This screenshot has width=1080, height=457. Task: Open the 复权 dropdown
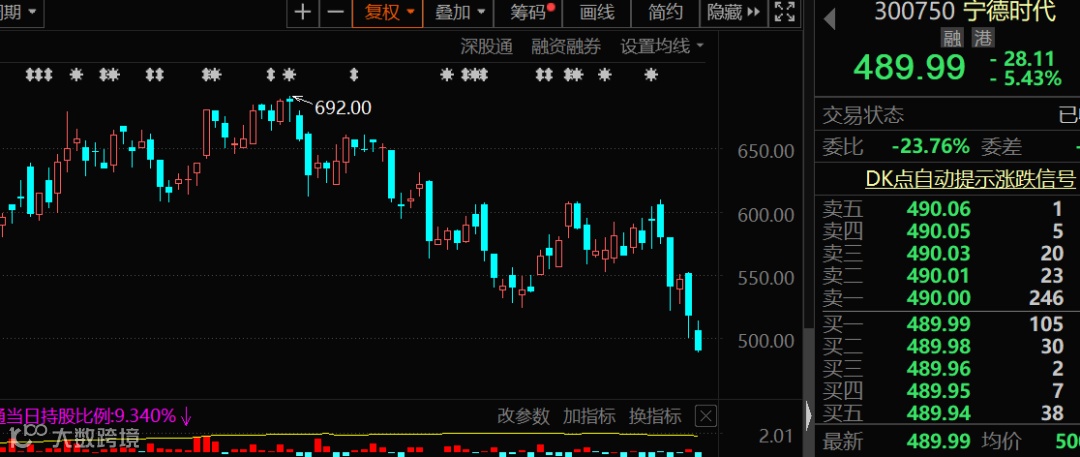point(388,12)
